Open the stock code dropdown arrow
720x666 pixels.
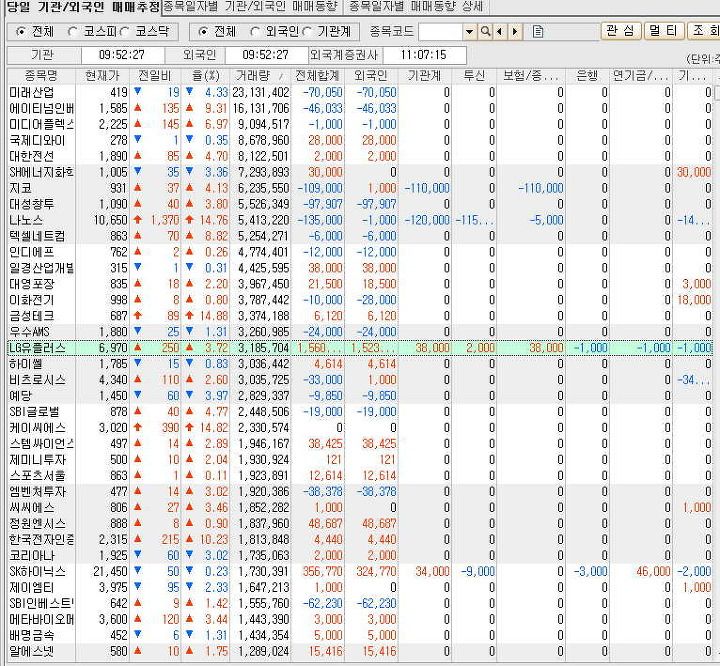[469, 32]
